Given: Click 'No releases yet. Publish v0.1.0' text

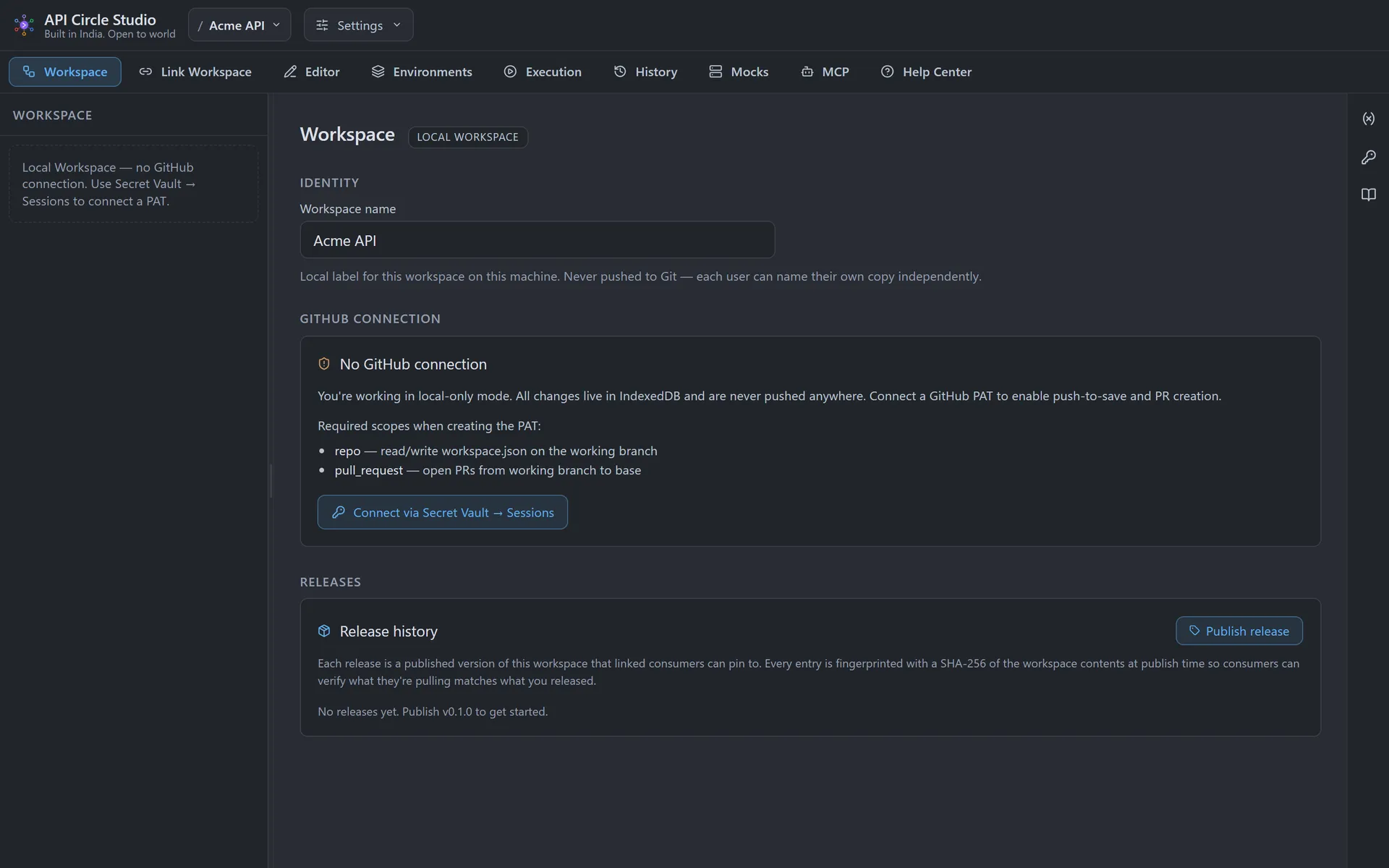Looking at the screenshot, I should pyautogui.click(x=433, y=712).
